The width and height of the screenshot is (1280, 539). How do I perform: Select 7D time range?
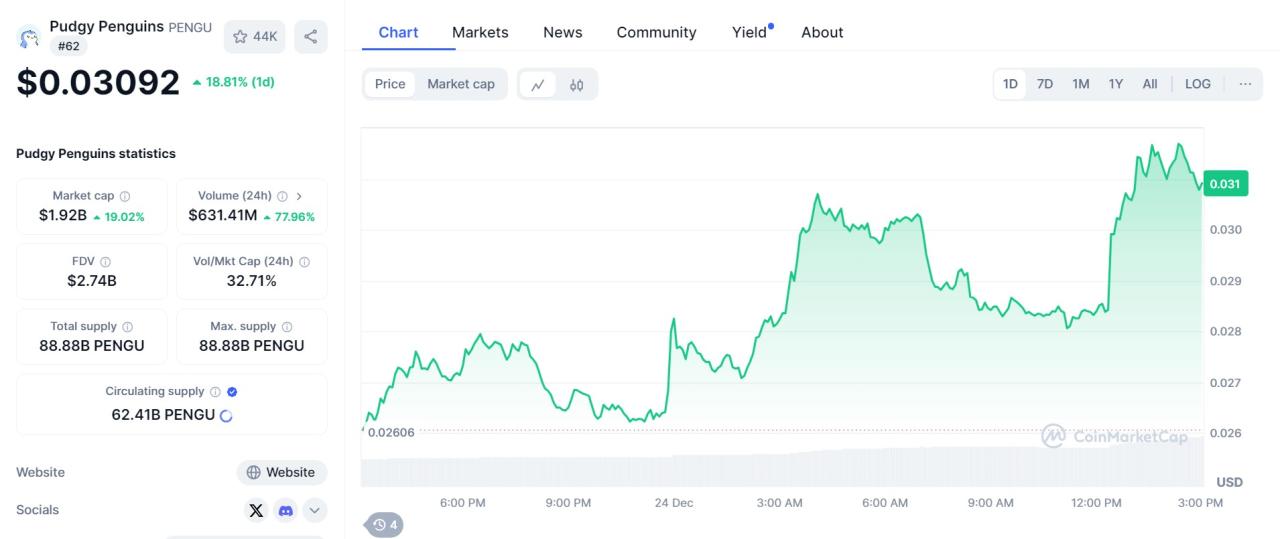(1045, 84)
